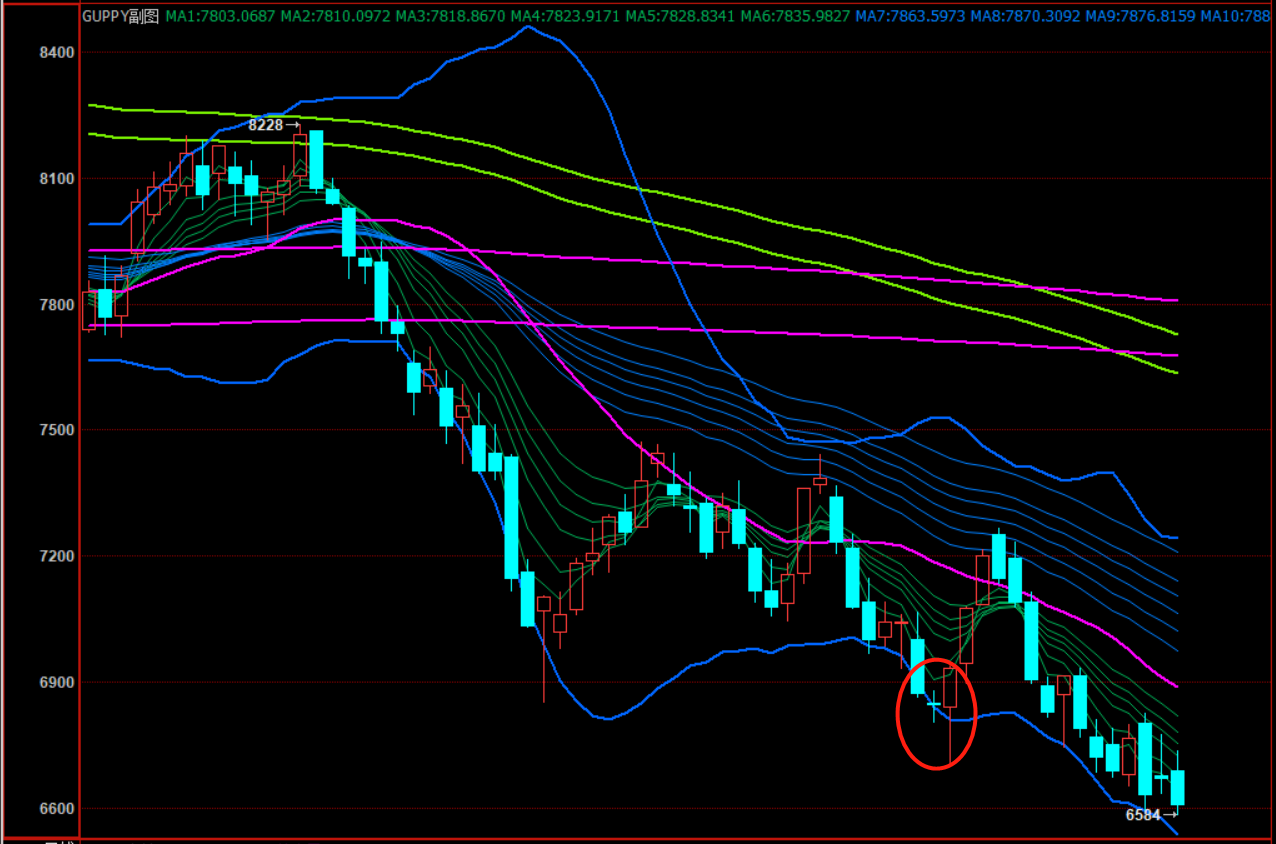Click the 7200 price axis label
This screenshot has width=1276, height=844.
[x=58, y=556]
